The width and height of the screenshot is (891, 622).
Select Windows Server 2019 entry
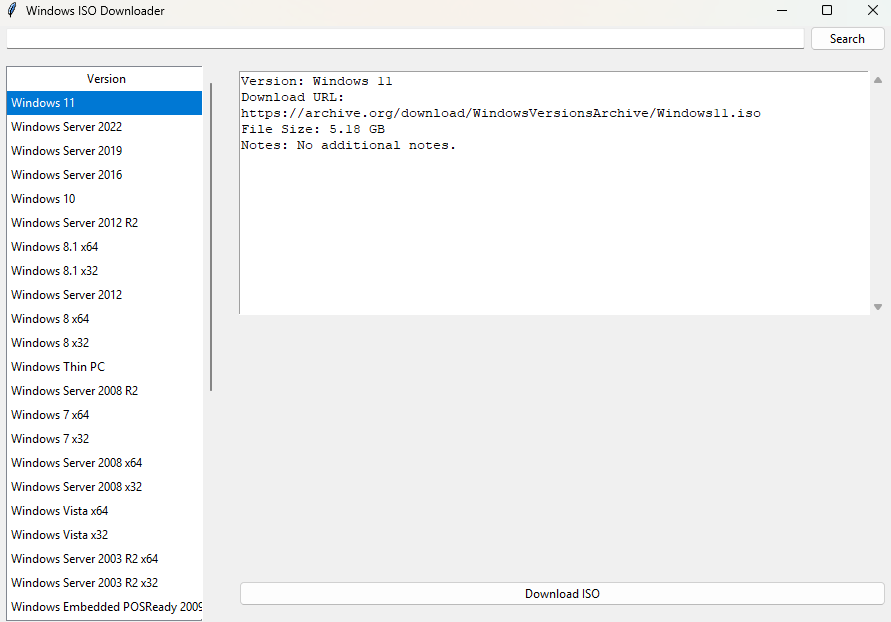(x=105, y=151)
